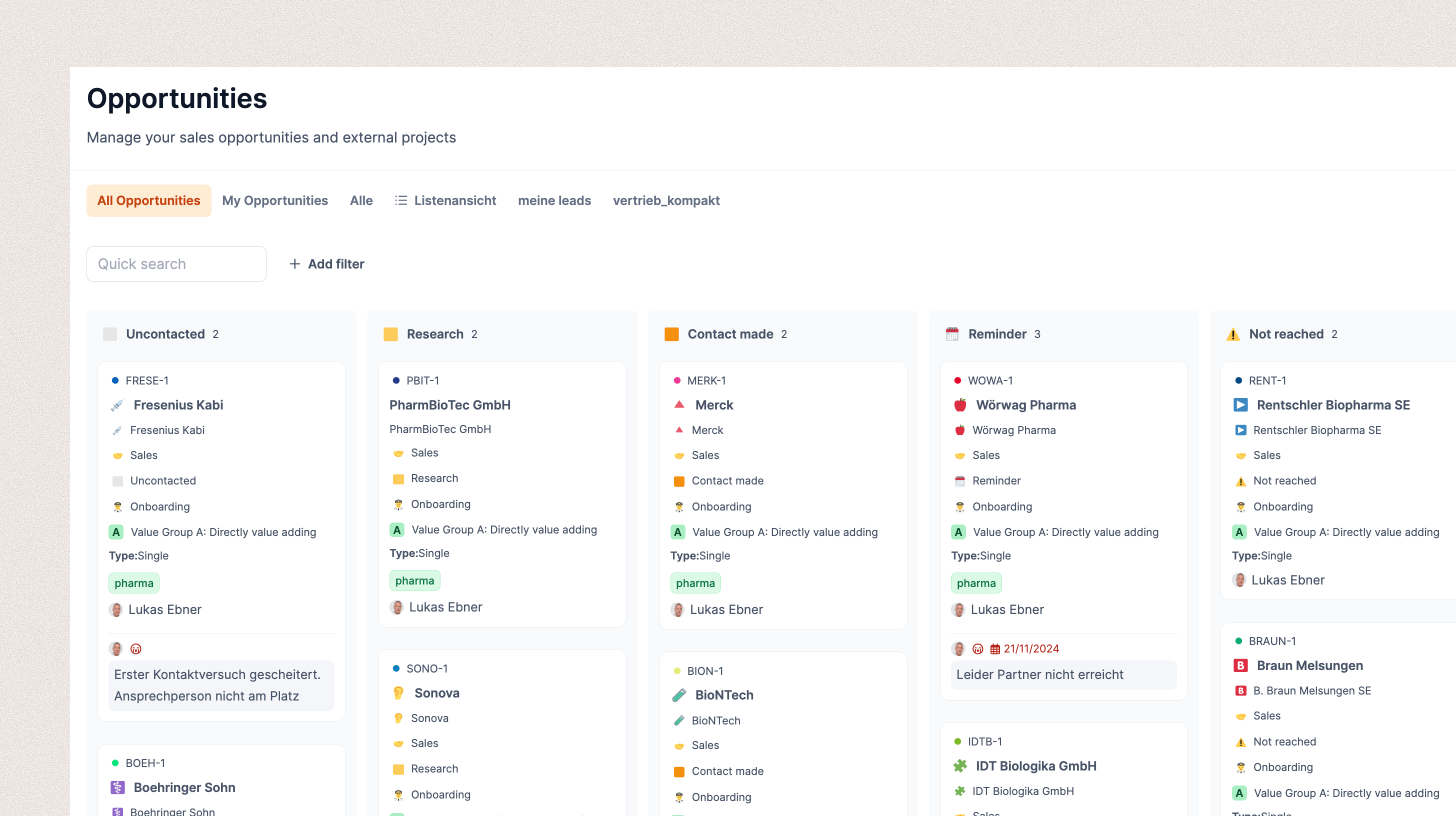Click the test tube icon beside bold BioNTech title
Screen dimensions: 1456x816
click(679, 695)
